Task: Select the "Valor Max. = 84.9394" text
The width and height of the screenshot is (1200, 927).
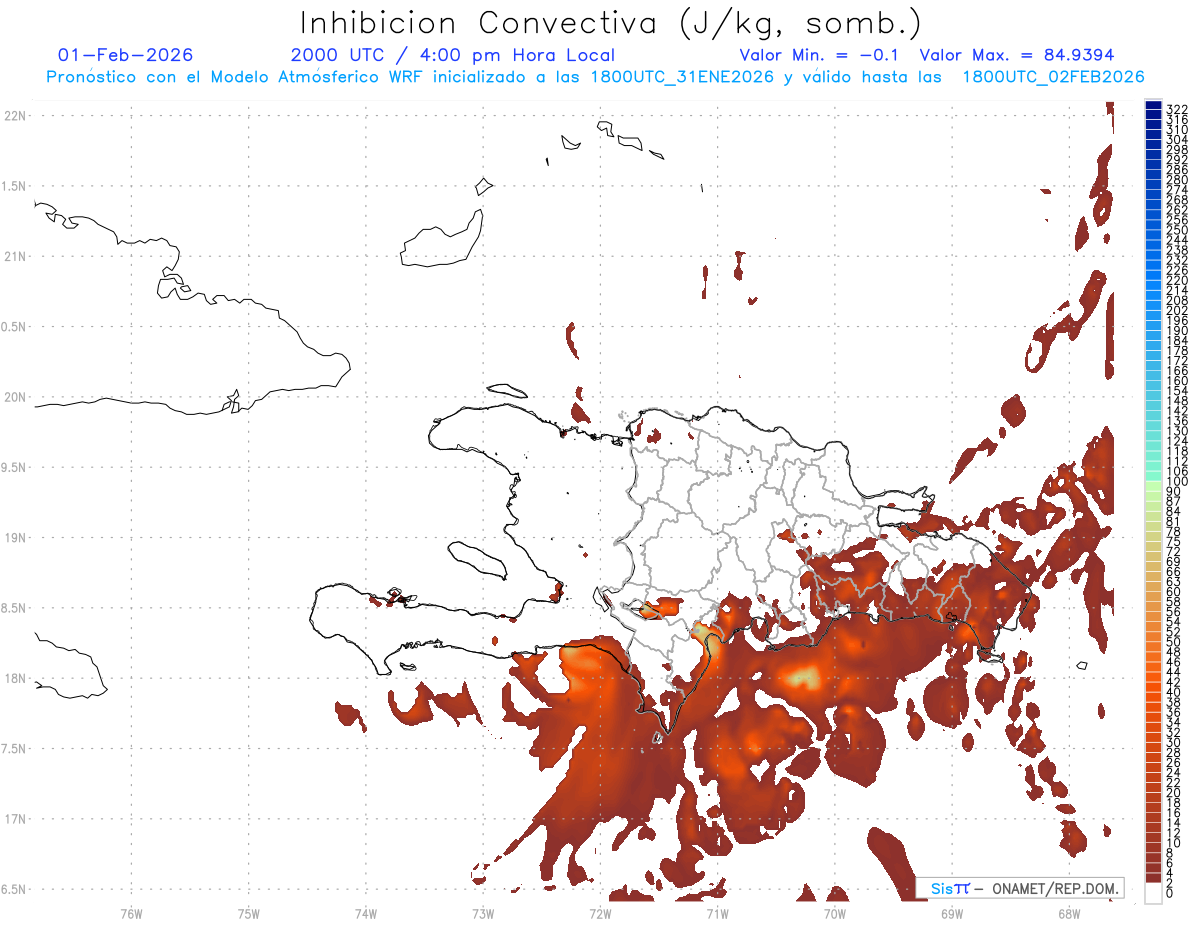Action: click(1016, 55)
